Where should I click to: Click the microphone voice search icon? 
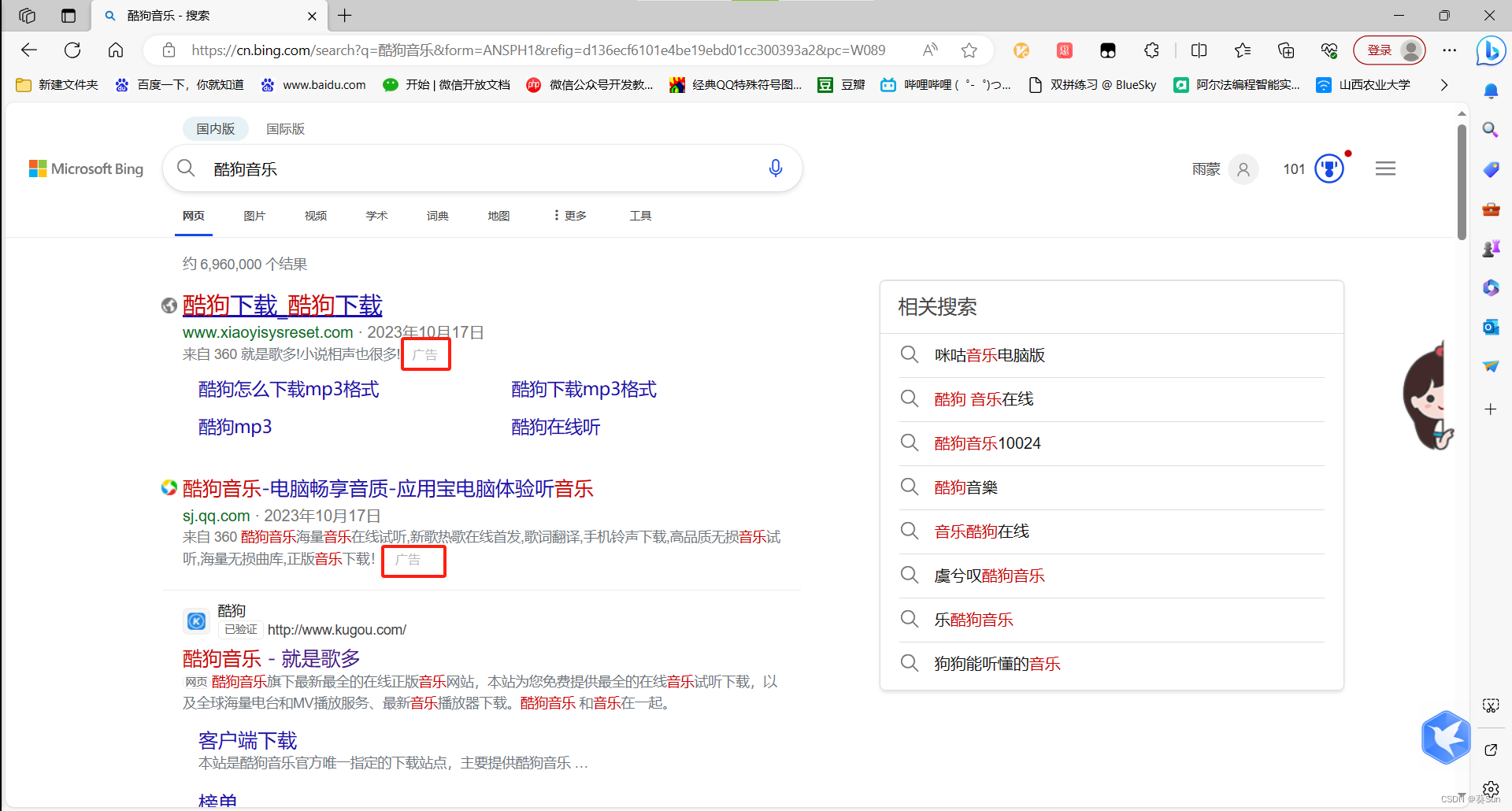coord(776,168)
